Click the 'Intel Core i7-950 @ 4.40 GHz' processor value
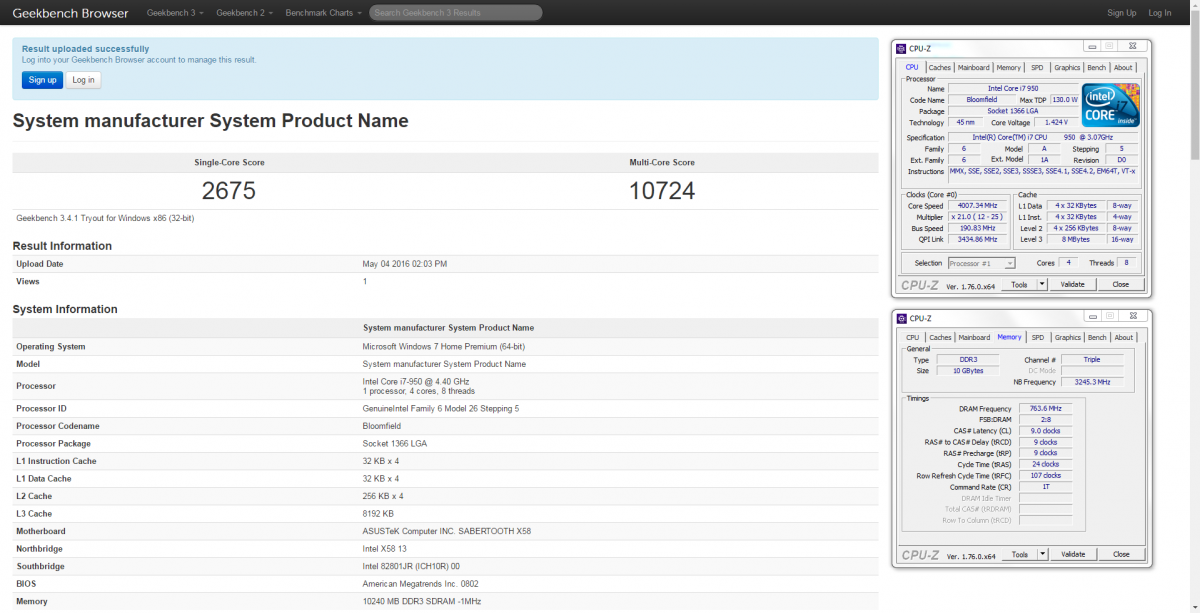Viewport: 1200px width, 613px height. click(416, 381)
